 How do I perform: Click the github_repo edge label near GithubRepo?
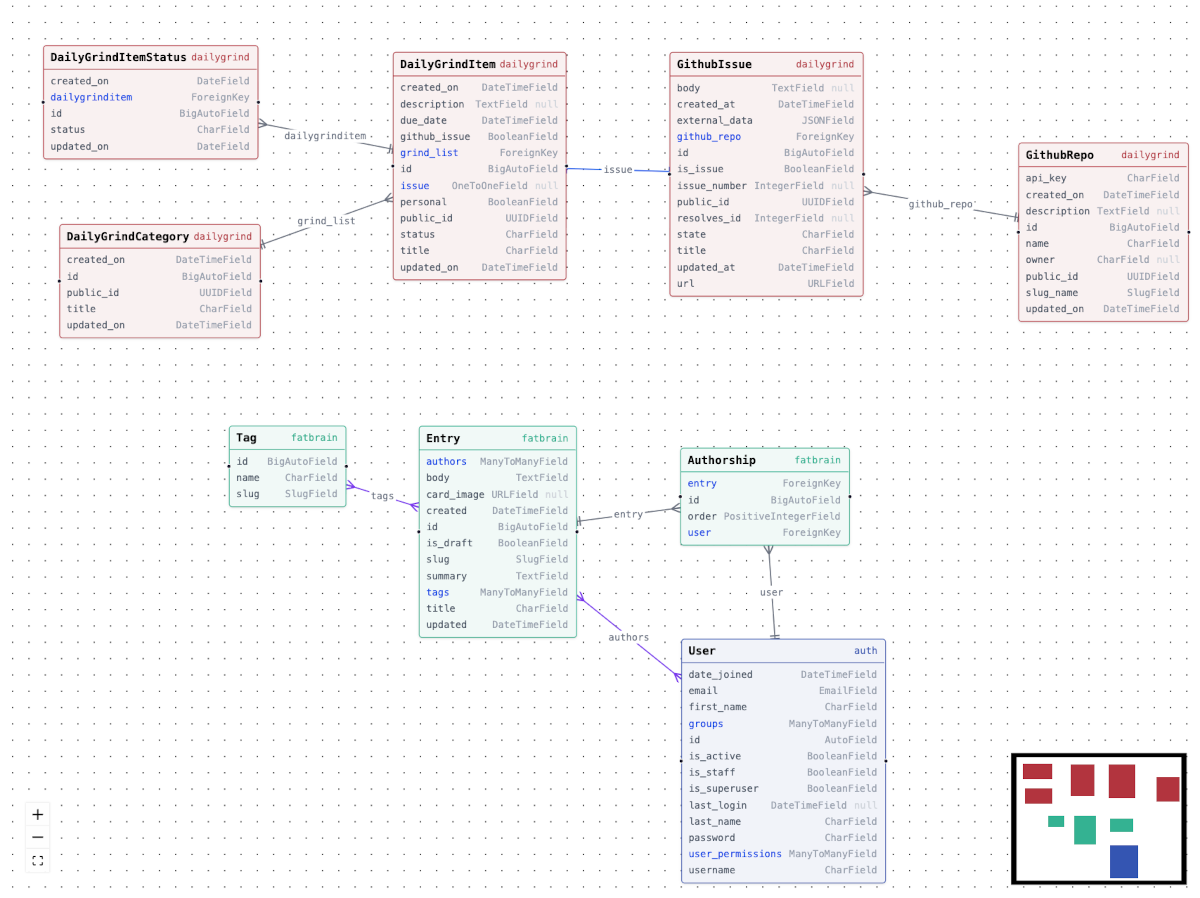(941, 203)
